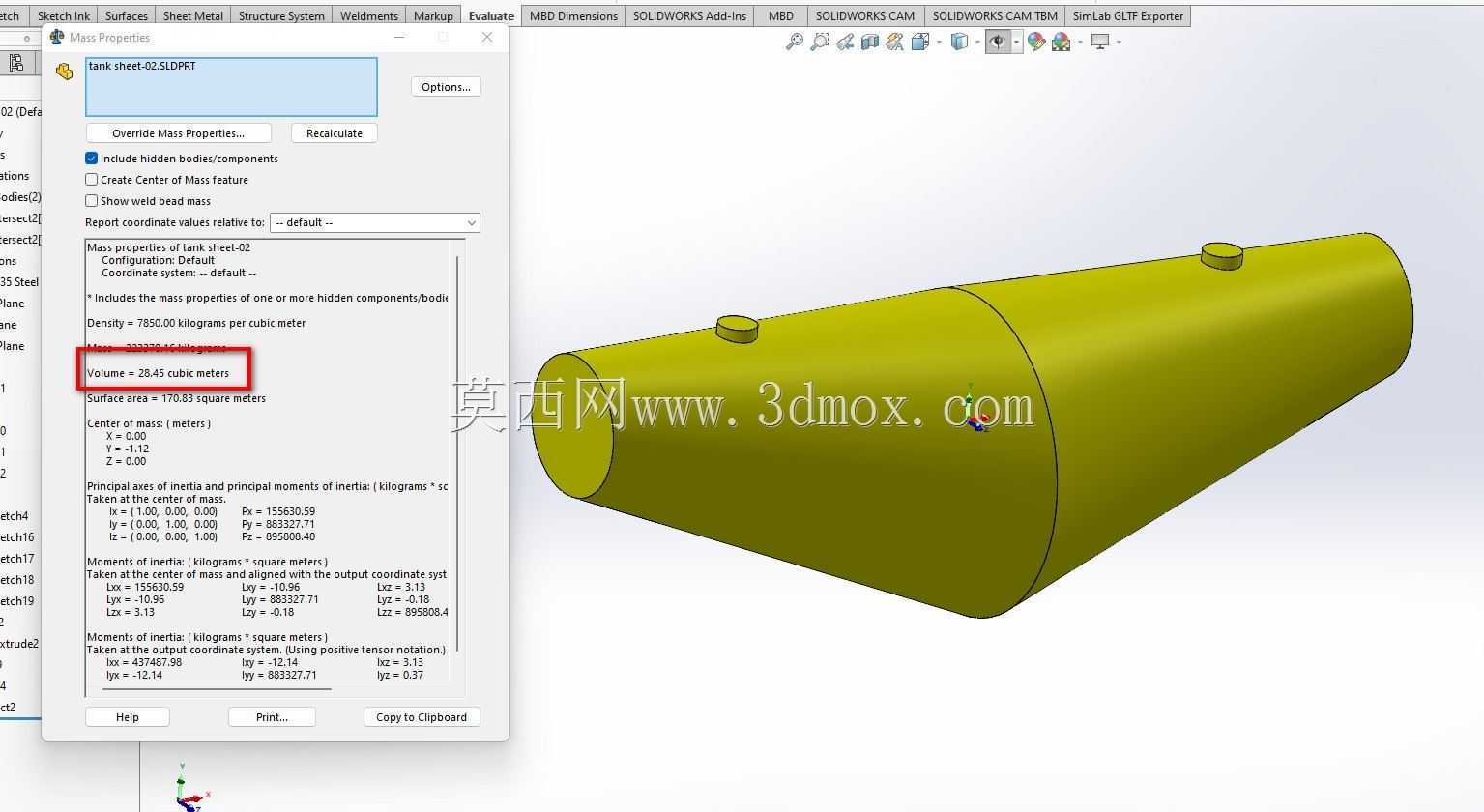Click the 'Density = 7850.00 kilograms per cubic meter' line

(x=196, y=323)
